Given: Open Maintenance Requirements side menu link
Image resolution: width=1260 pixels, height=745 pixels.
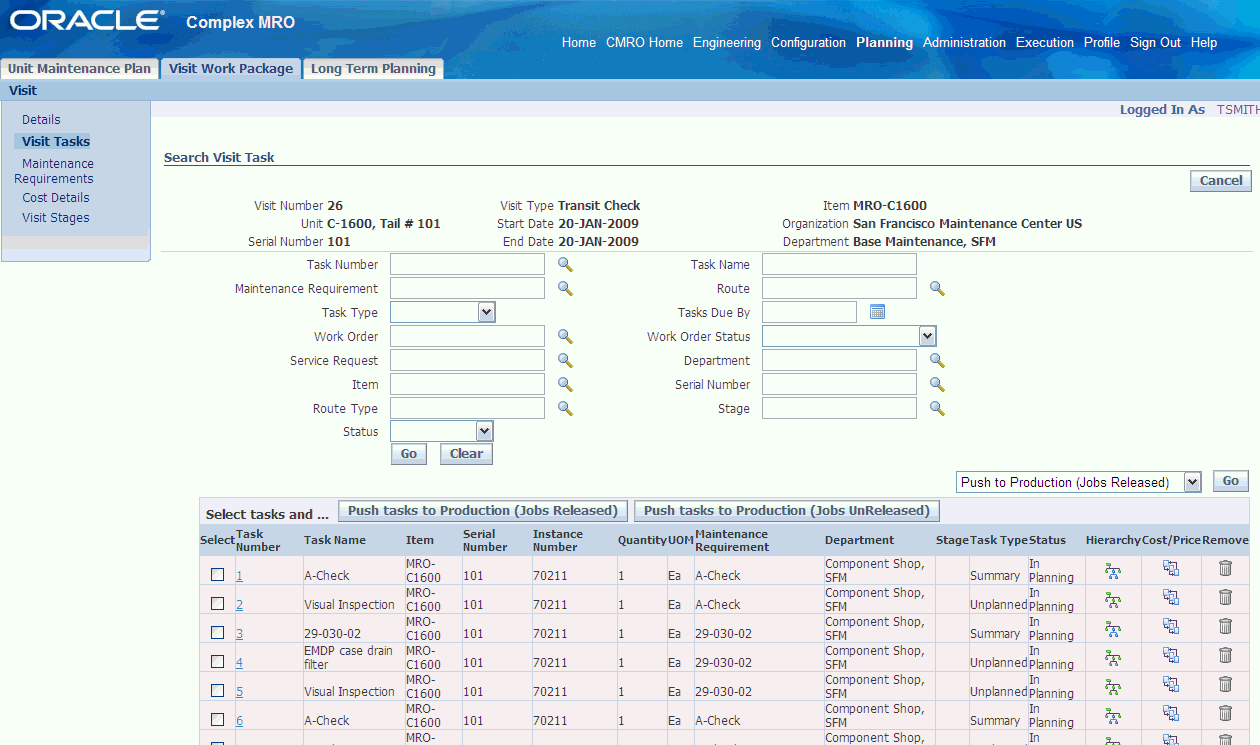Looking at the screenshot, I should [54, 171].
